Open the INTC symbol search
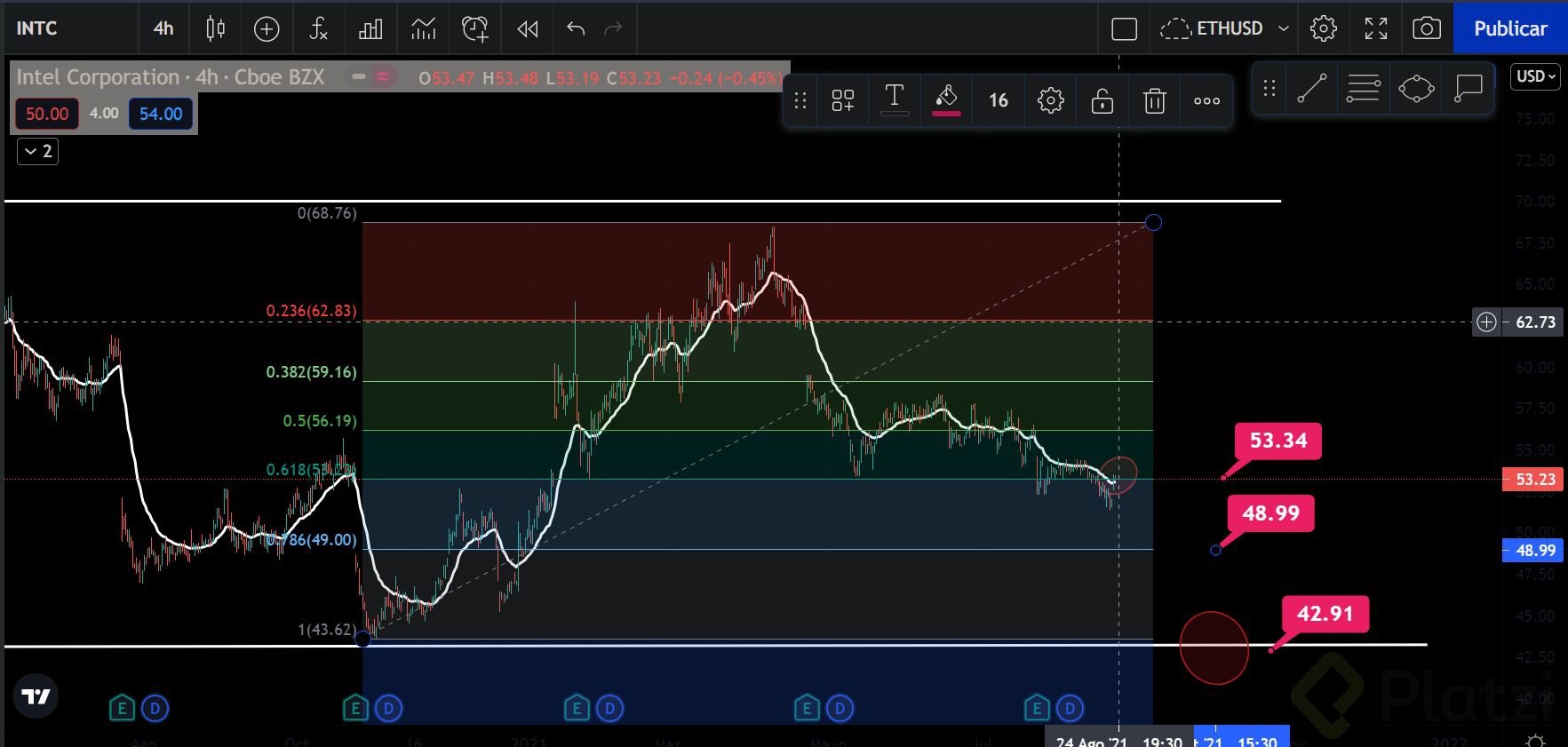This screenshot has height=747, width=1568. pos(36,28)
